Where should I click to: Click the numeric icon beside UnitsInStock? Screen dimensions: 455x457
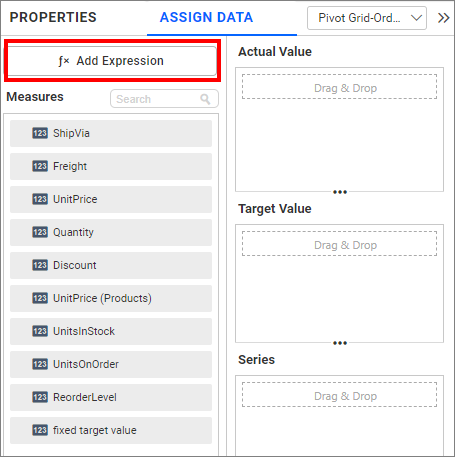point(40,331)
